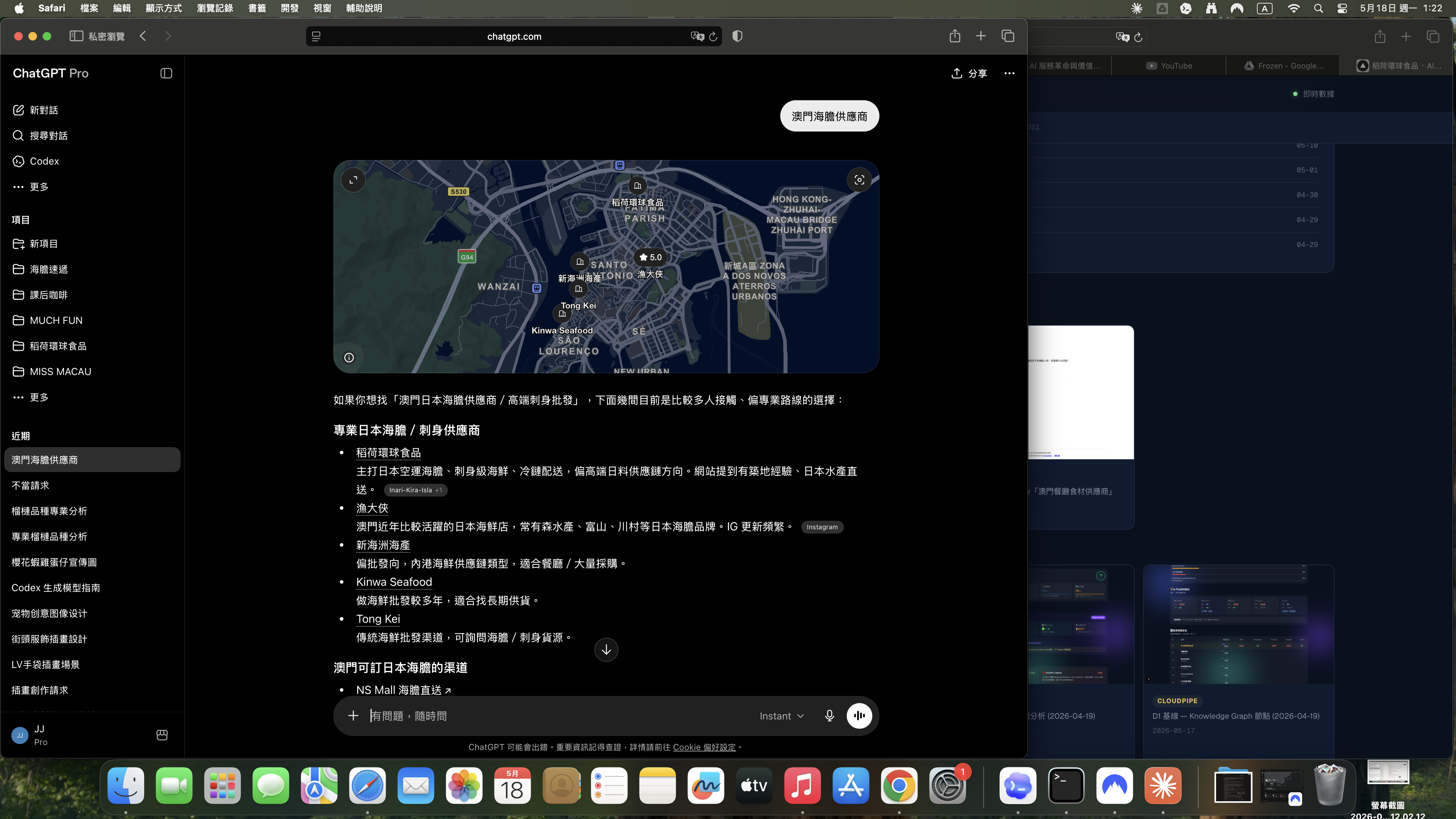Open the 榴槤品種專業分析 recent chat
The image size is (1456, 819).
(x=92, y=511)
